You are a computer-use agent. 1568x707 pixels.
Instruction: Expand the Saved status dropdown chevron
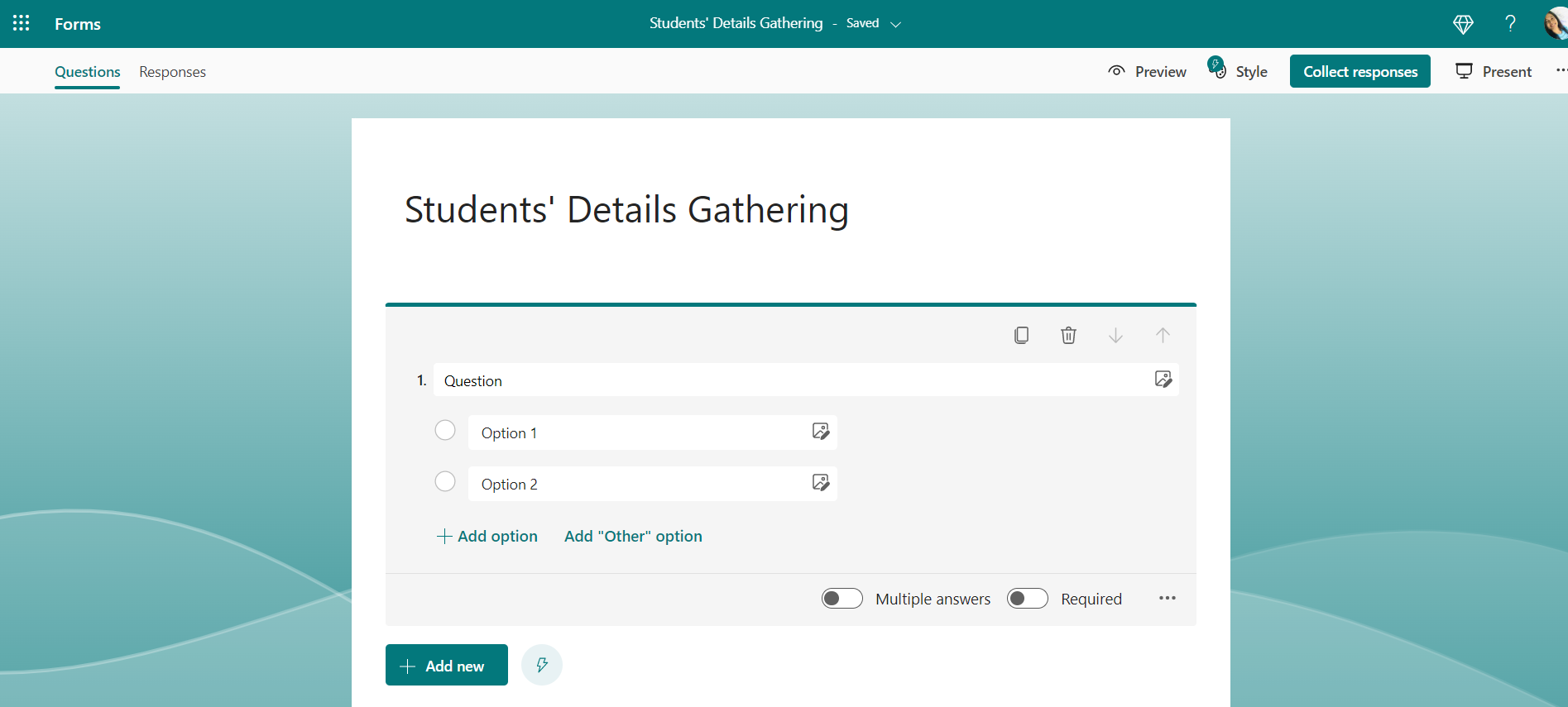[x=895, y=24]
